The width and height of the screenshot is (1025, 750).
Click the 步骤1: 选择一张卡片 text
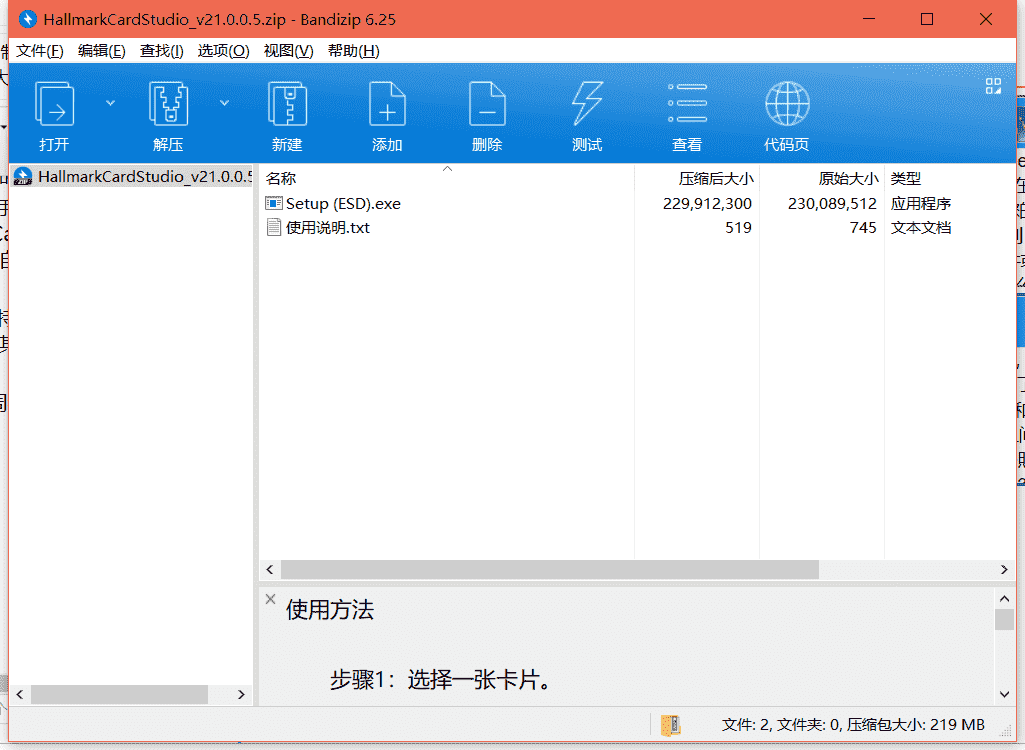click(x=442, y=680)
